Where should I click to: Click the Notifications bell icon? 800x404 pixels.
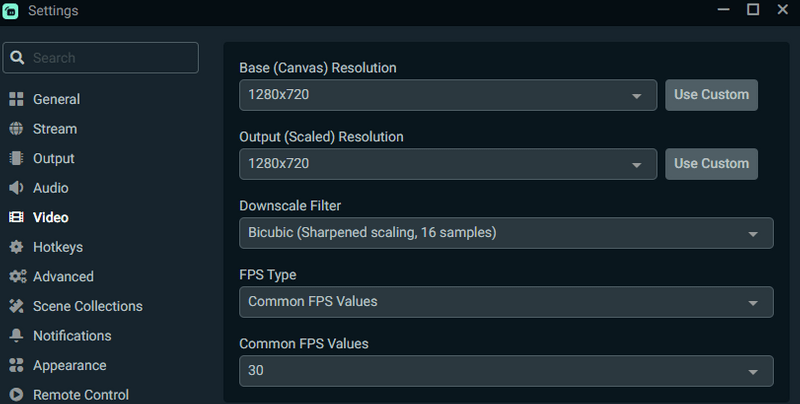16,336
